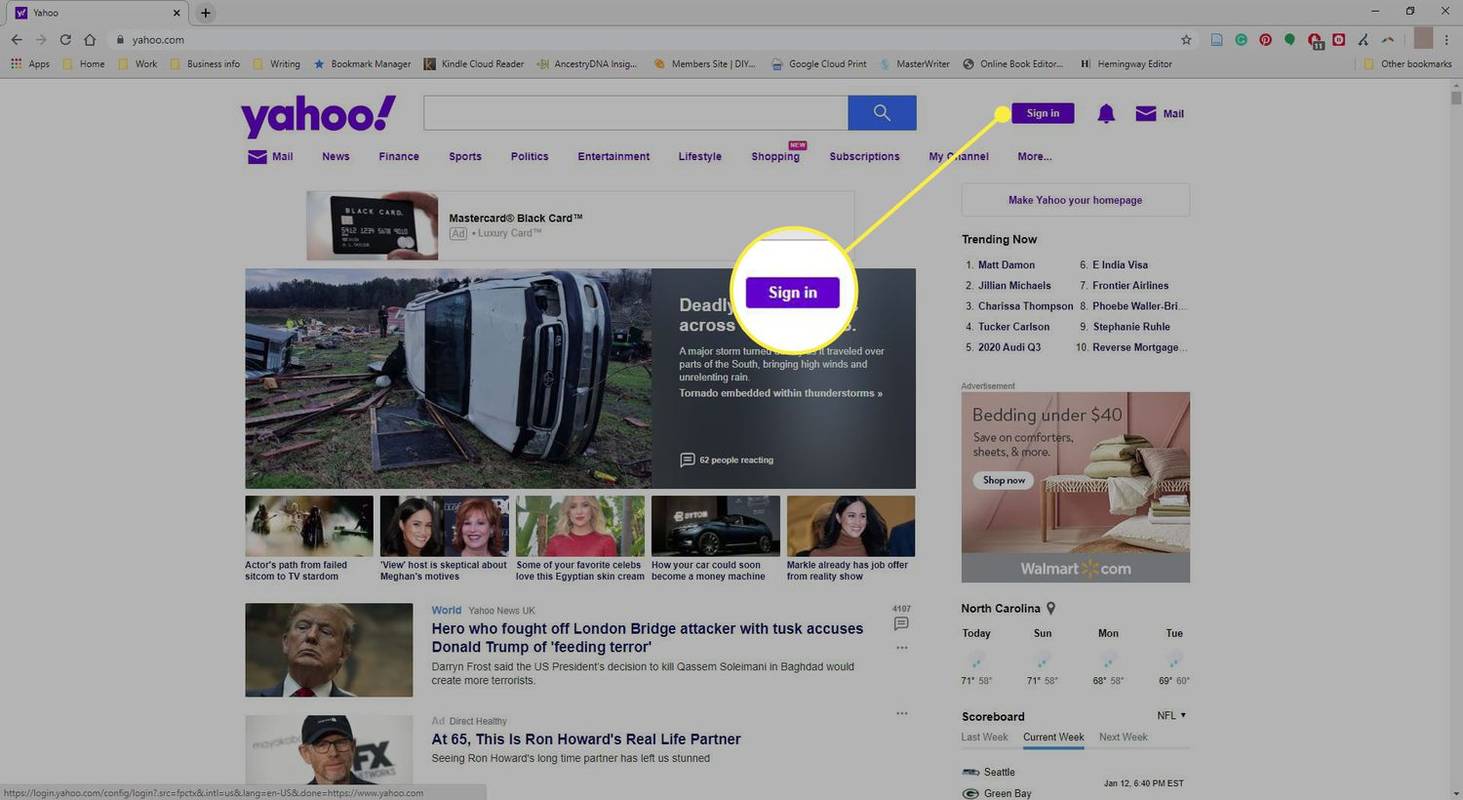Open the Home bookmarks folder
Image resolution: width=1463 pixels, height=800 pixels.
(x=83, y=64)
